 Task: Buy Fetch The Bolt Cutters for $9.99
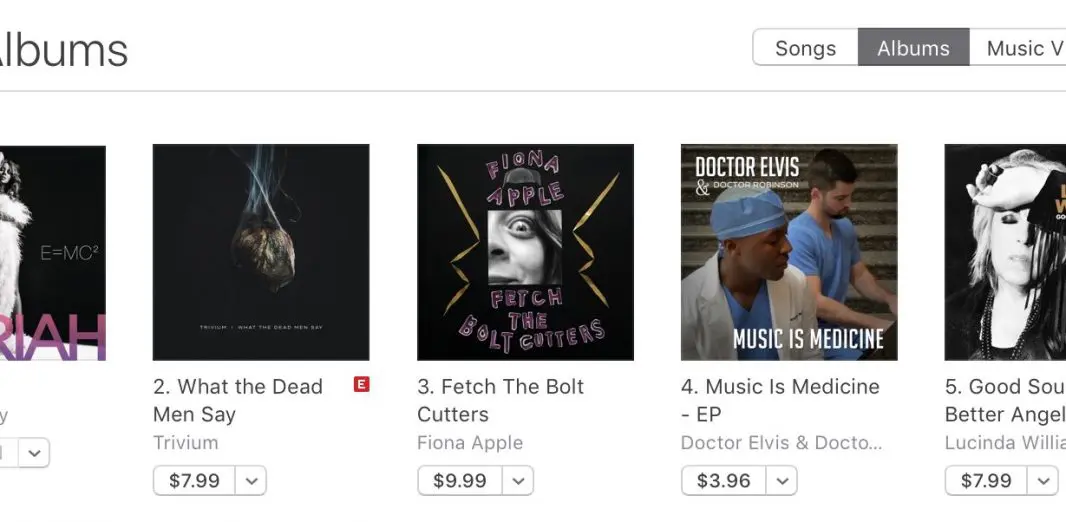tap(459, 481)
